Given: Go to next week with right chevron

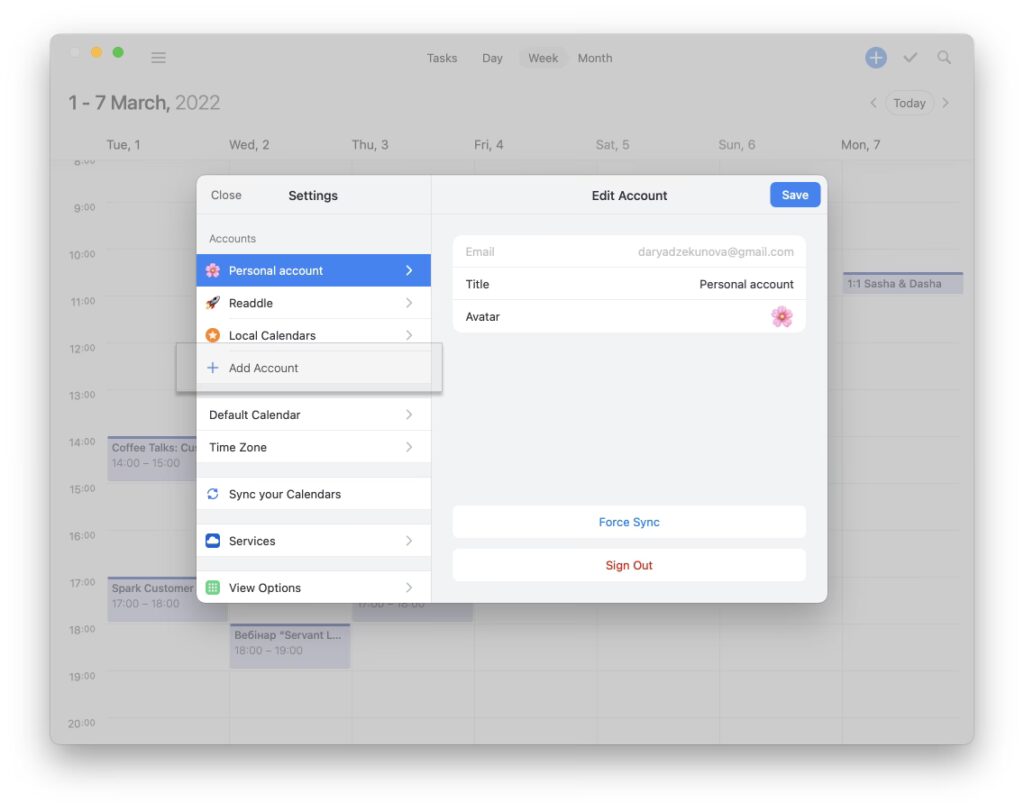Looking at the screenshot, I should point(946,103).
